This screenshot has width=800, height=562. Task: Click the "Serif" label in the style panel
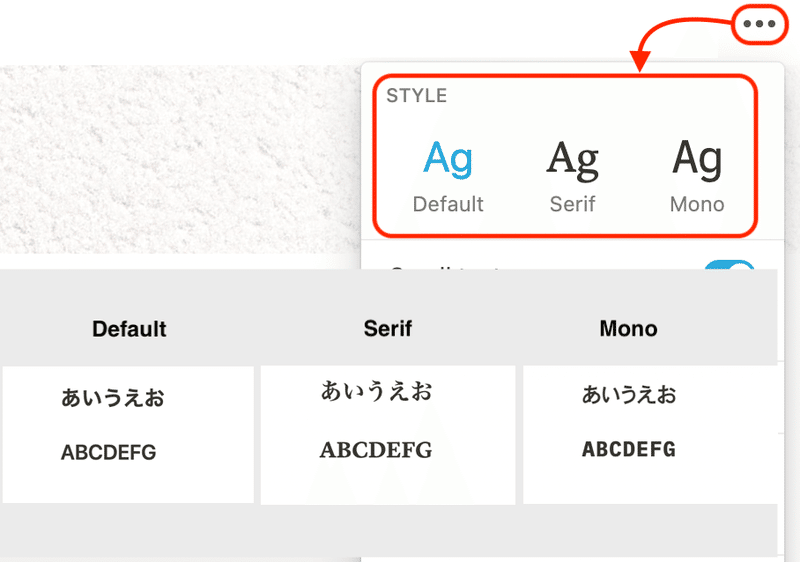click(572, 204)
